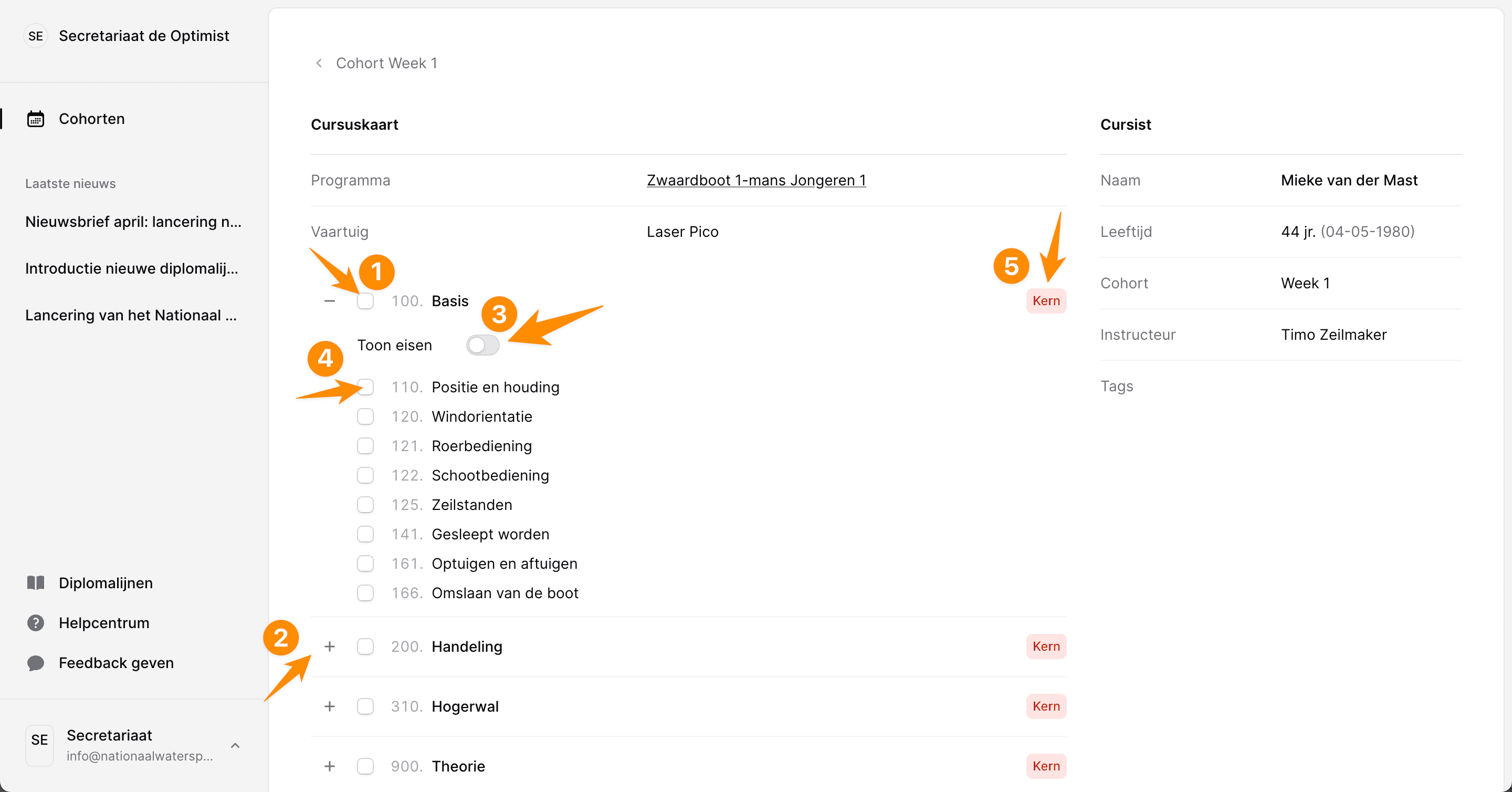Click the Diplomalijnen book icon
This screenshot has width=1512, height=792.
click(x=36, y=582)
